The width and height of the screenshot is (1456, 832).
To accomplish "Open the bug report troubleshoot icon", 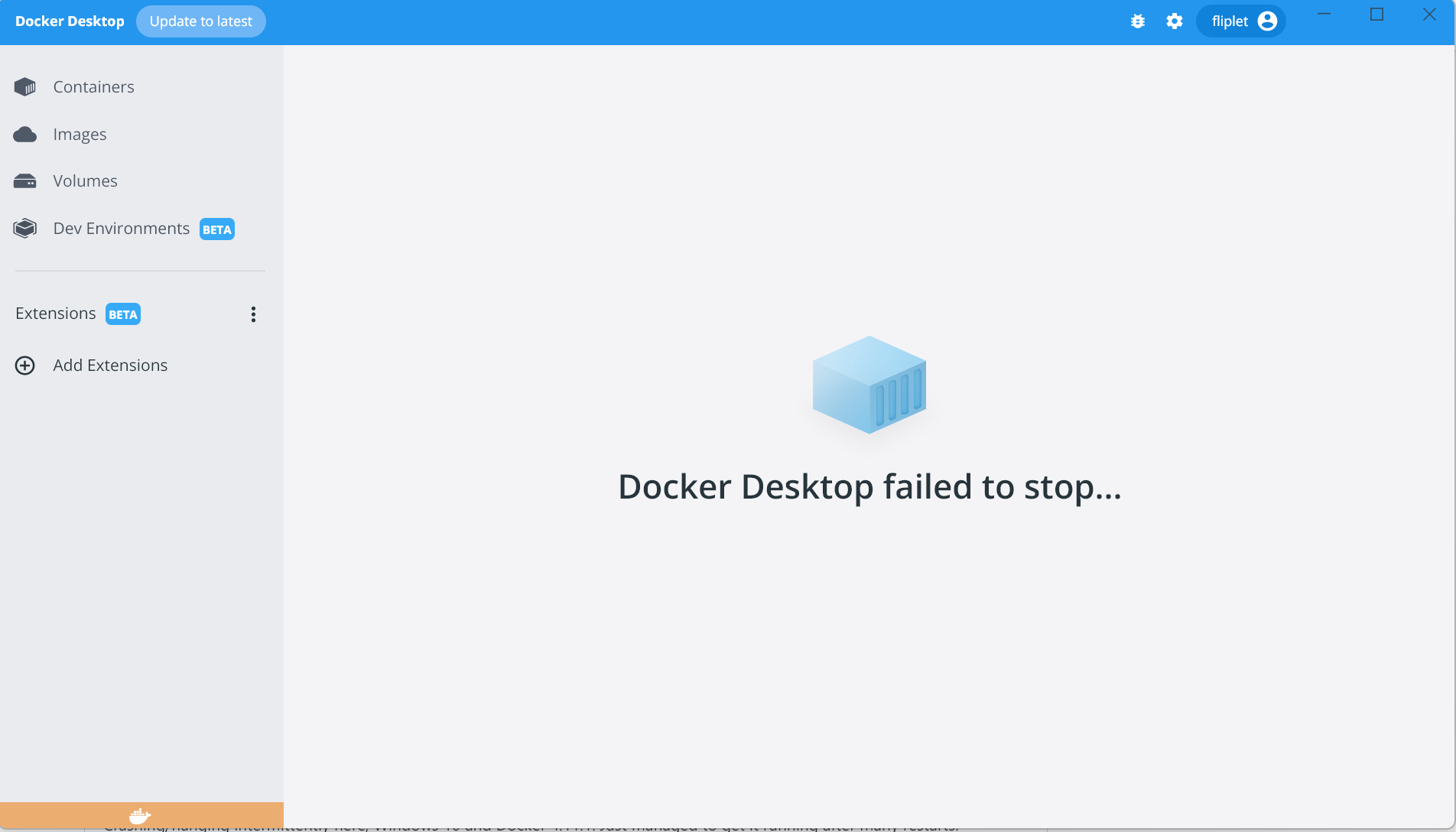I will (x=1137, y=21).
